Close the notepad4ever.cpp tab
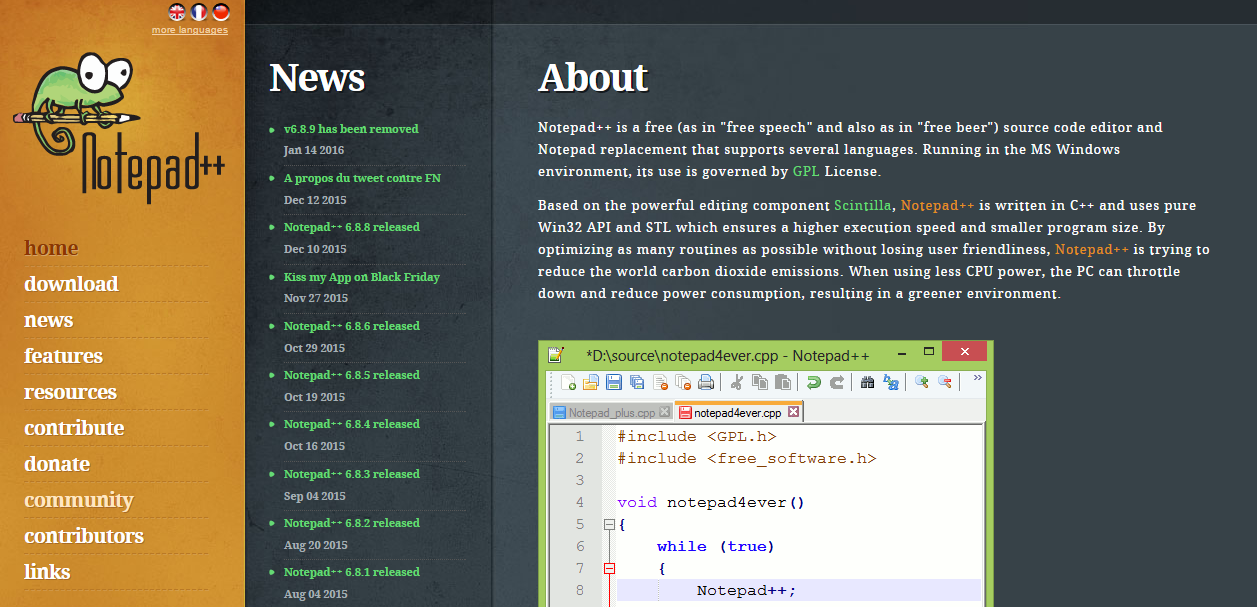The width and height of the screenshot is (1257, 607). click(x=793, y=412)
